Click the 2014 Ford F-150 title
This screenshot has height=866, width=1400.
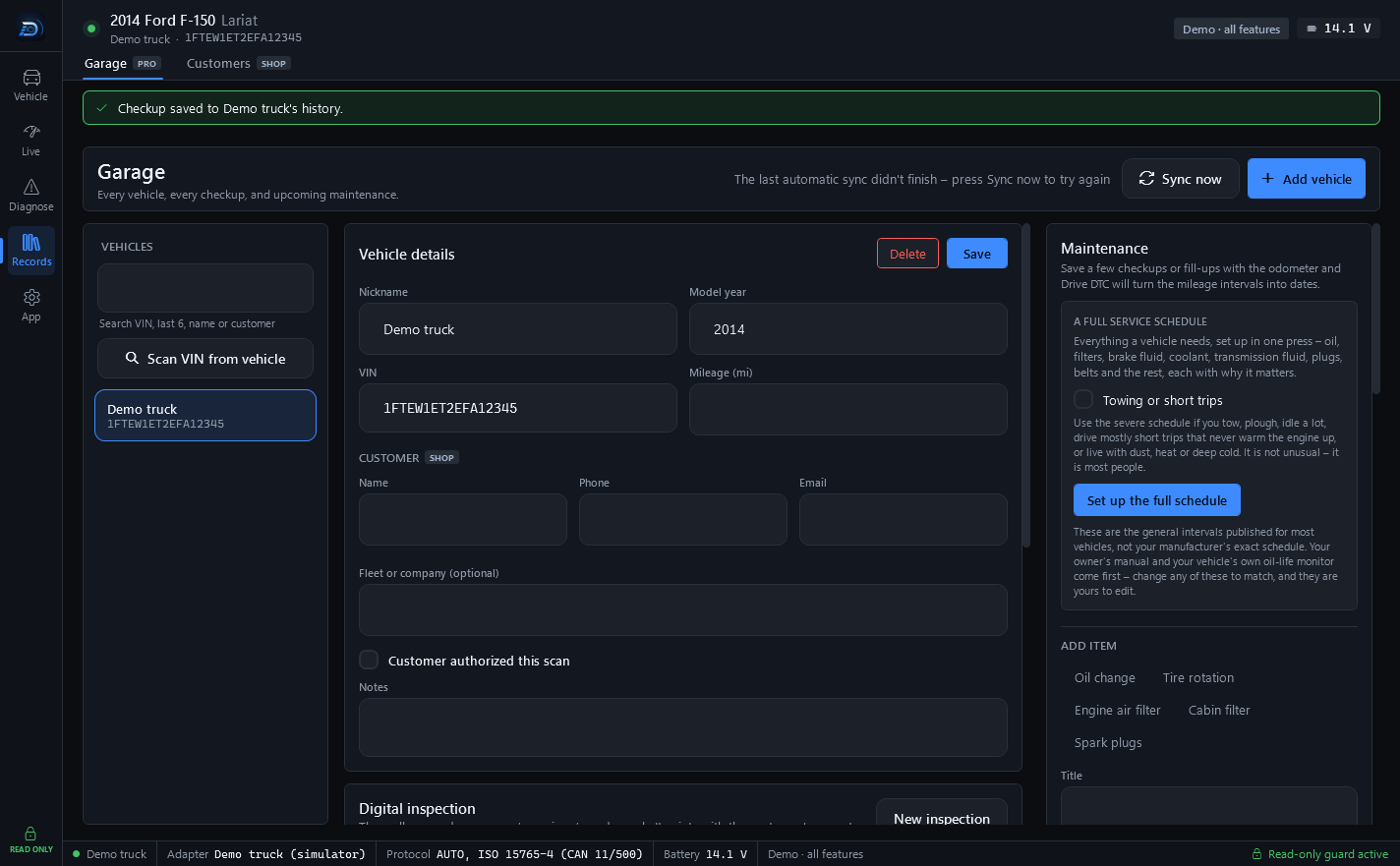tap(162, 20)
